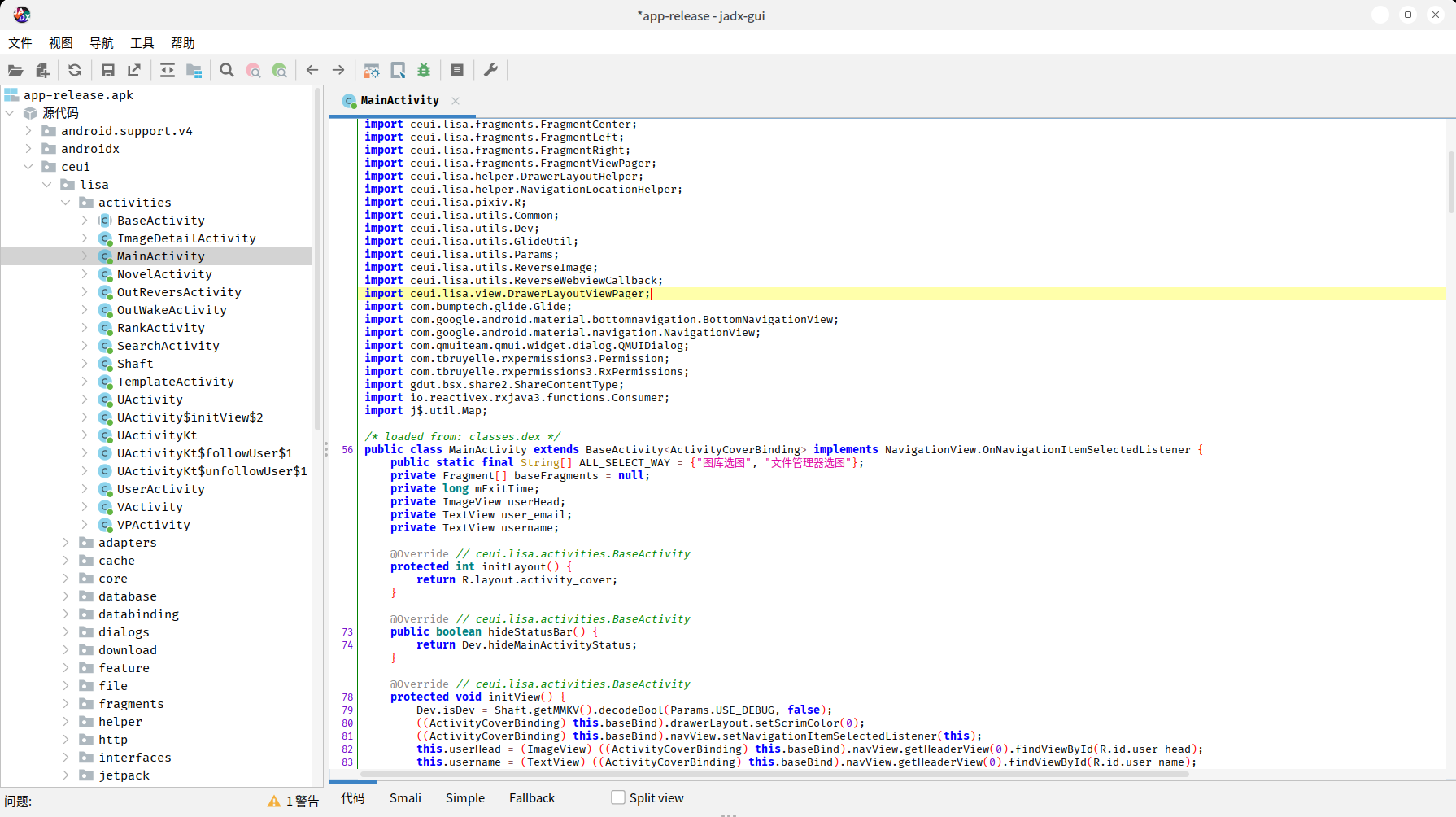Click the save all floppy icon
Screen dimensions: 1456x817
pyautogui.click(x=107, y=71)
